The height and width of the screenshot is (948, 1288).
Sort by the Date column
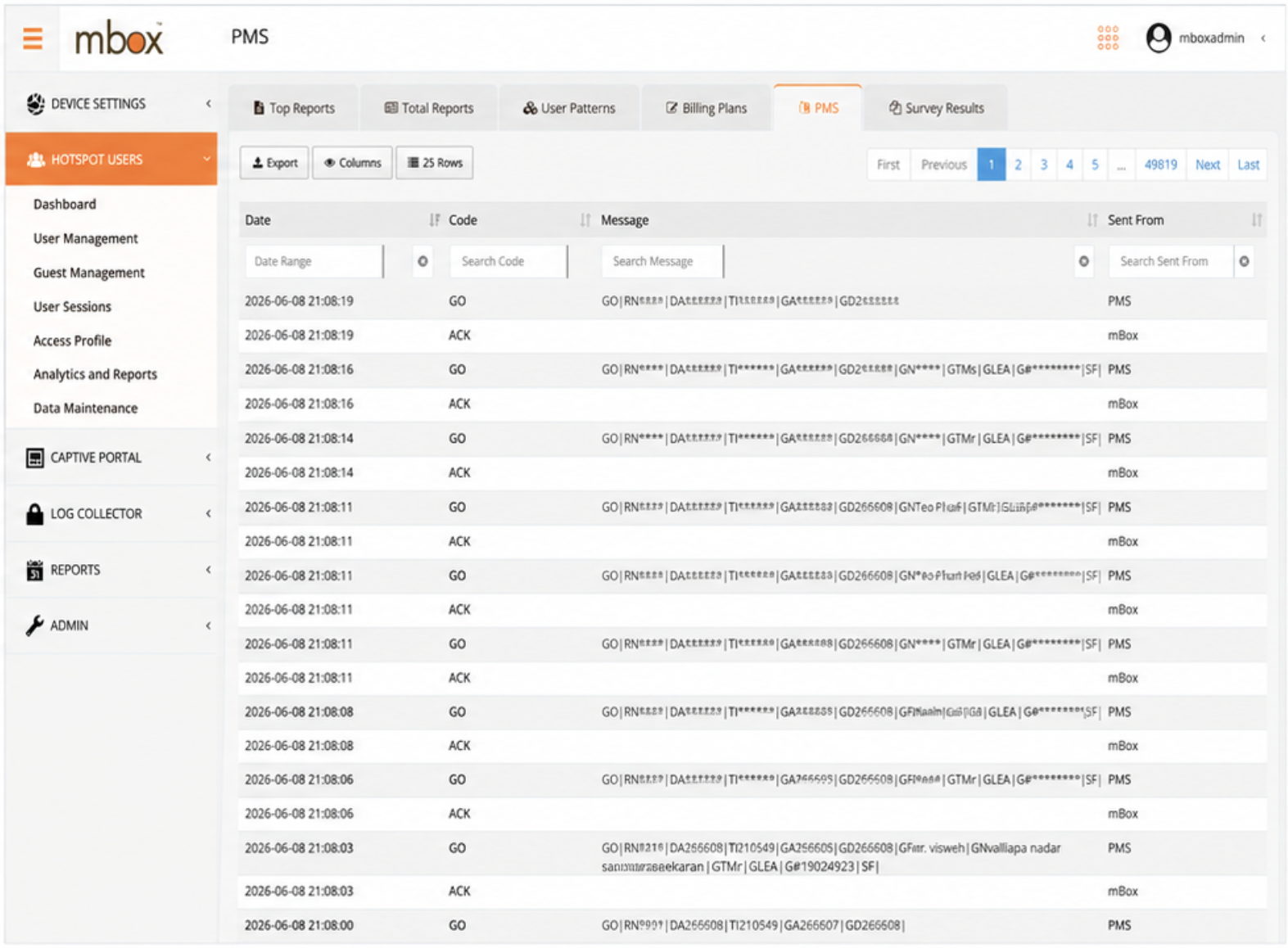[x=434, y=220]
